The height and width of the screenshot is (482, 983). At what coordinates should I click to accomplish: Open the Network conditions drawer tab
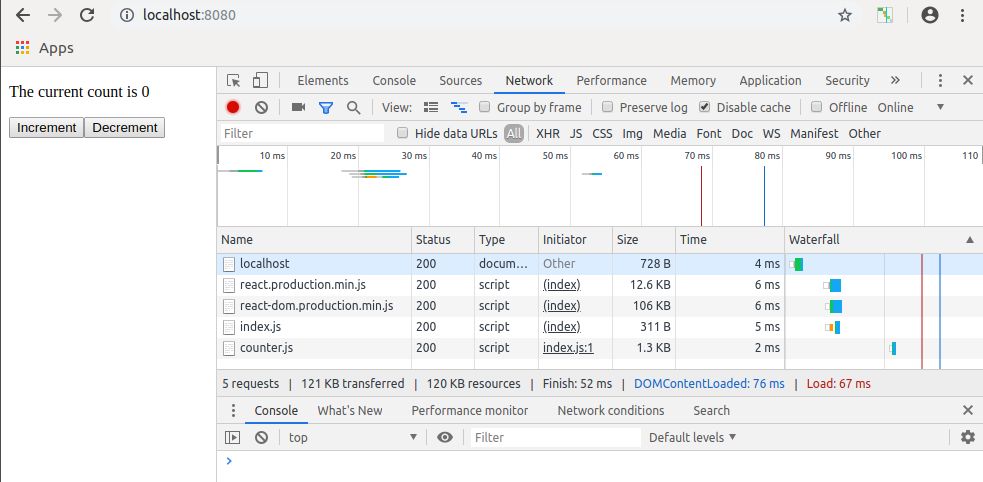[x=610, y=410]
